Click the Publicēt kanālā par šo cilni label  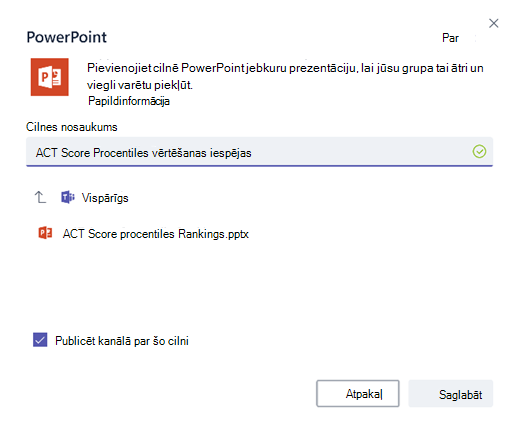122,341
